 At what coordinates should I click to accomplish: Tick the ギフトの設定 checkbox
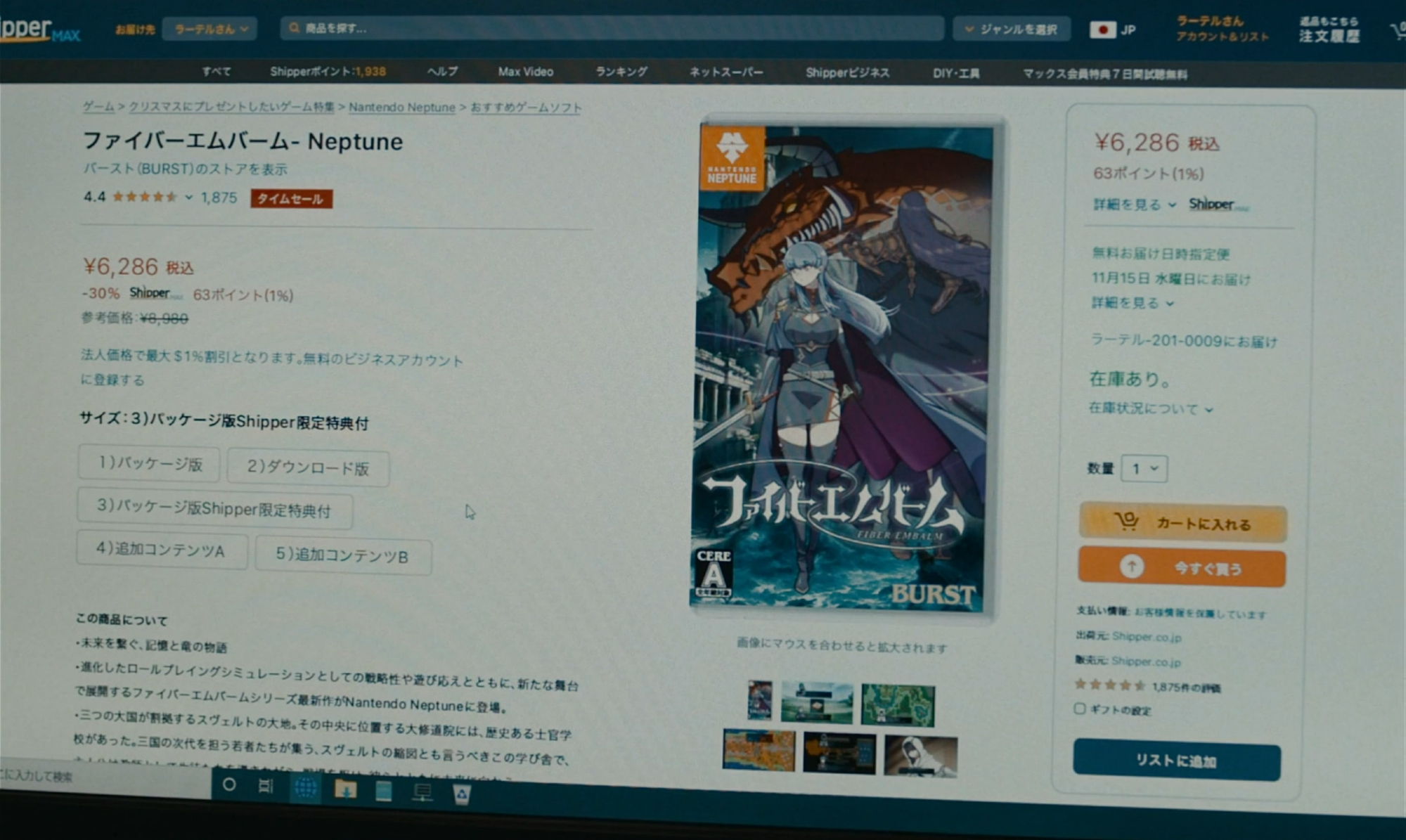(x=1080, y=709)
